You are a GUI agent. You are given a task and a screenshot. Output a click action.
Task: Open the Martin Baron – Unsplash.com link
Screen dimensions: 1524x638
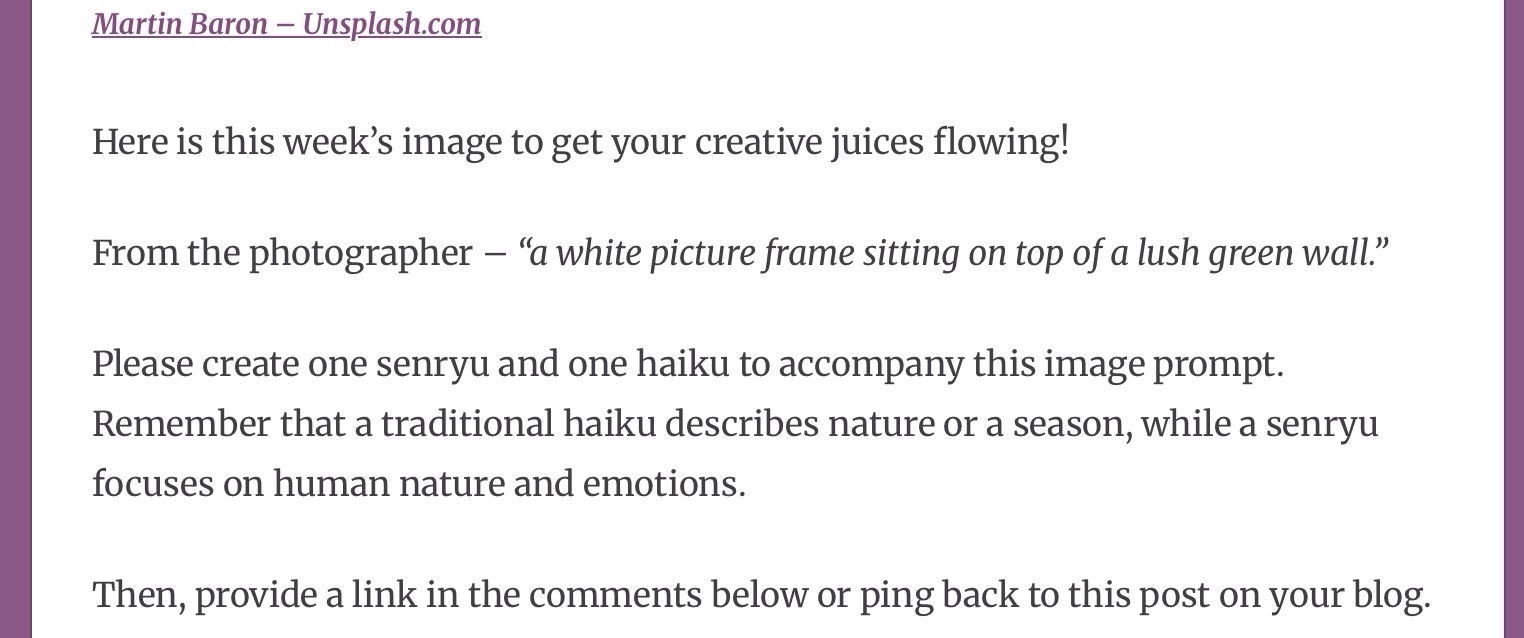coord(286,24)
